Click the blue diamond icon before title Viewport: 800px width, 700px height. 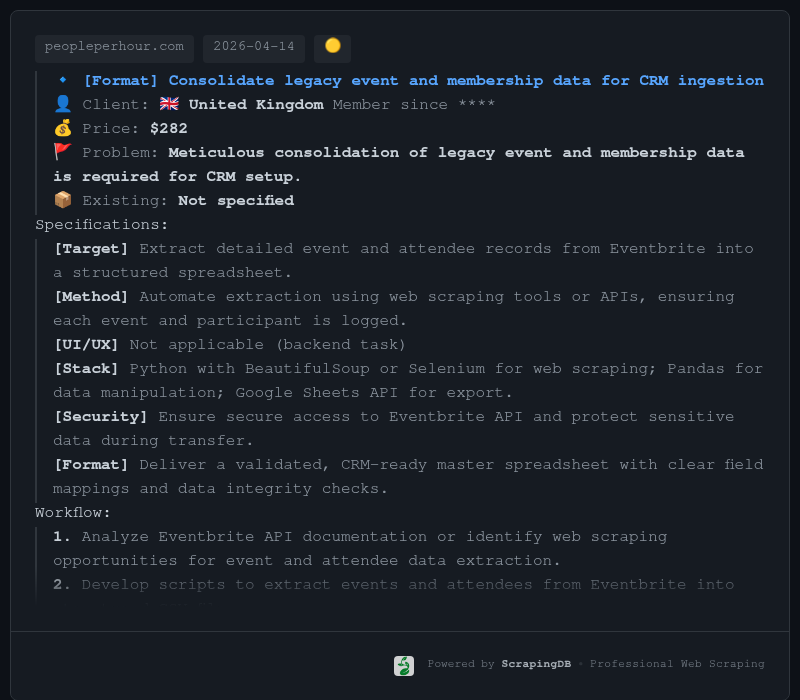(x=63, y=80)
